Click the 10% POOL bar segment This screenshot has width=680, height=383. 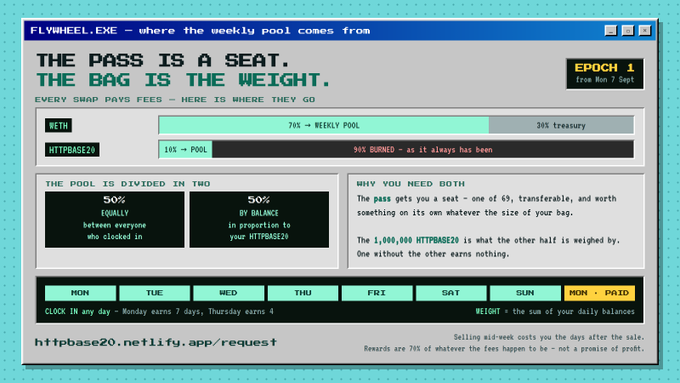186,150
